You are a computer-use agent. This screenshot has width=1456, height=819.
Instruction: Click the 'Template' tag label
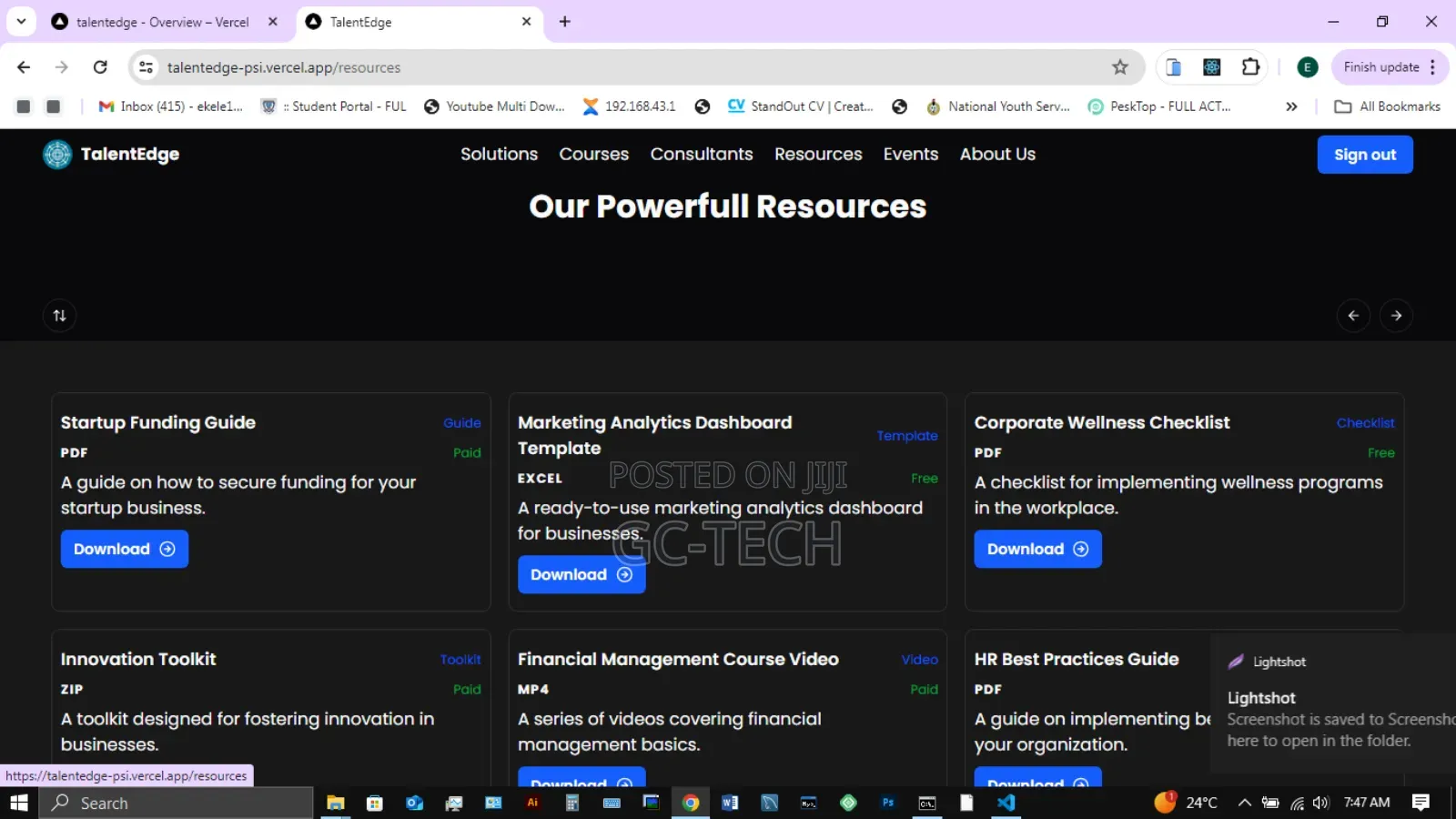[x=907, y=436]
